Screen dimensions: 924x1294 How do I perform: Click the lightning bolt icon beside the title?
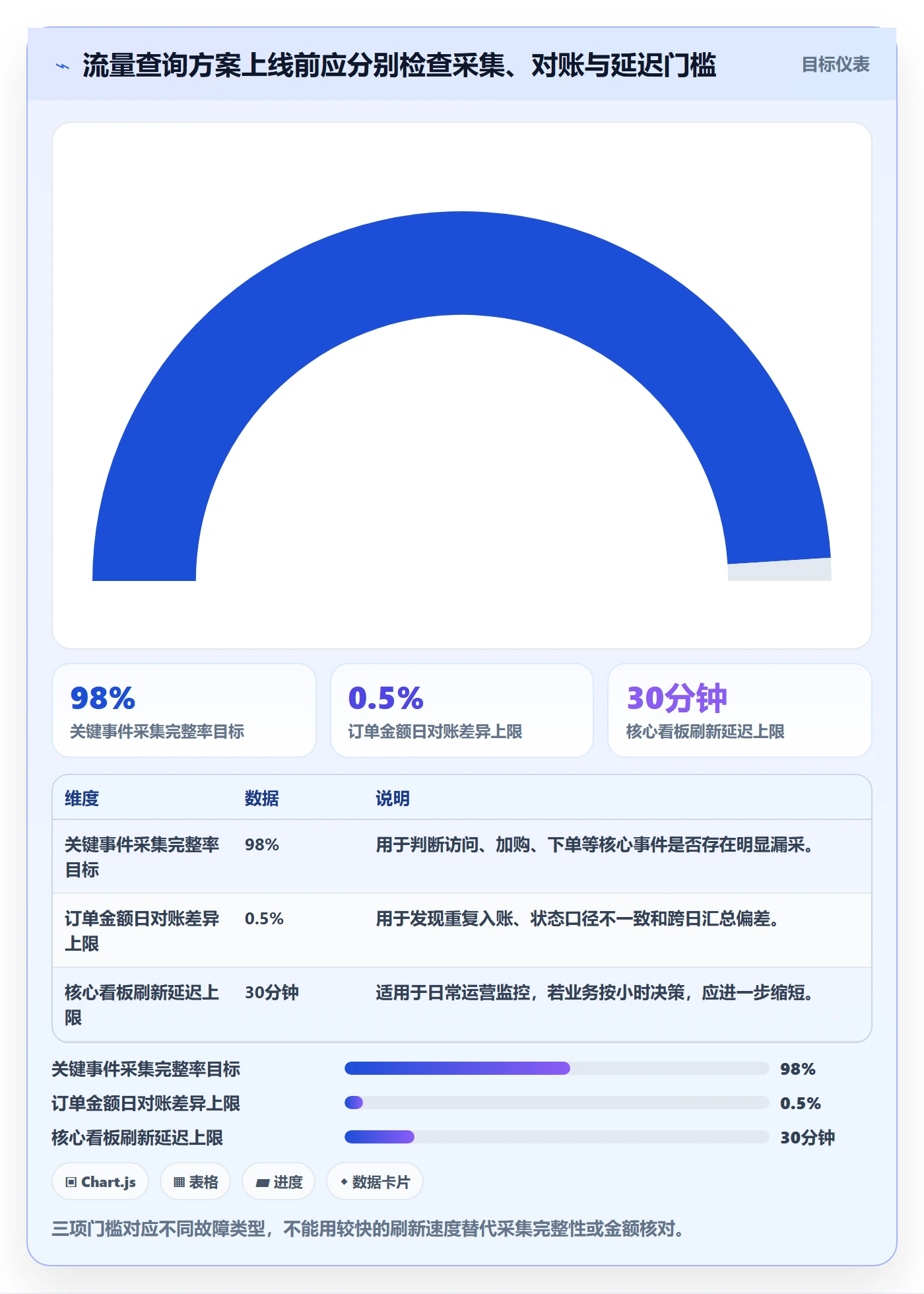(x=63, y=66)
